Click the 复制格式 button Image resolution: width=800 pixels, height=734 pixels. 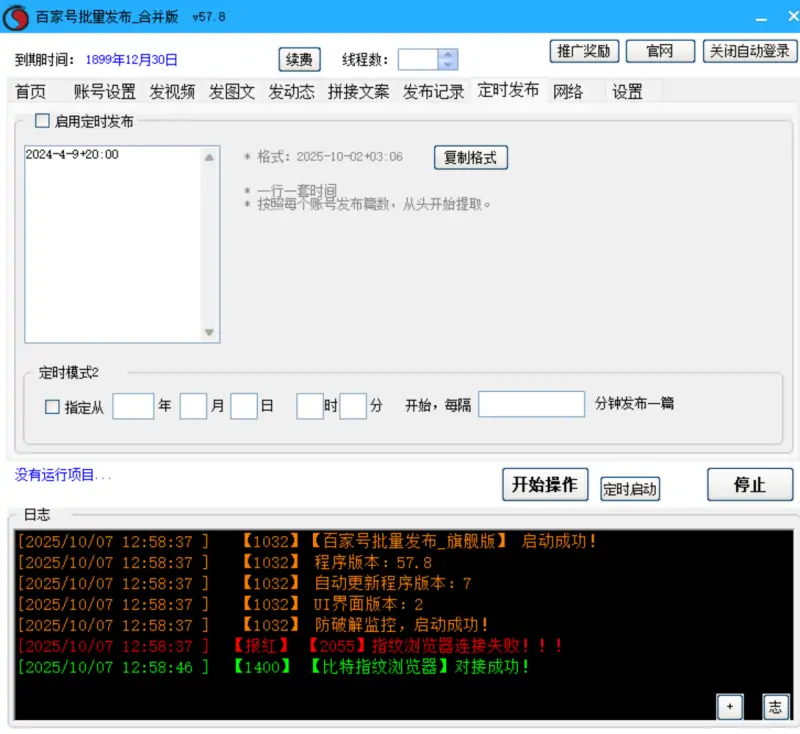pyautogui.click(x=470, y=157)
